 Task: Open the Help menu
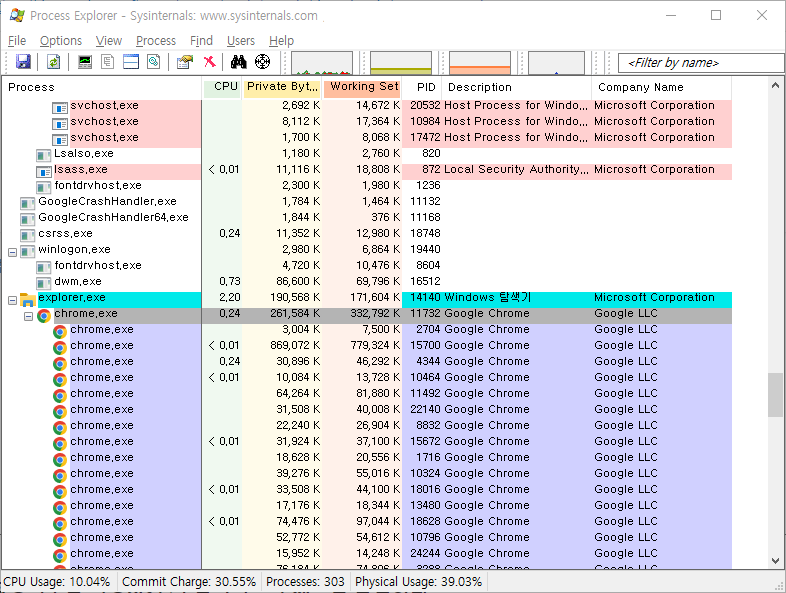281,41
